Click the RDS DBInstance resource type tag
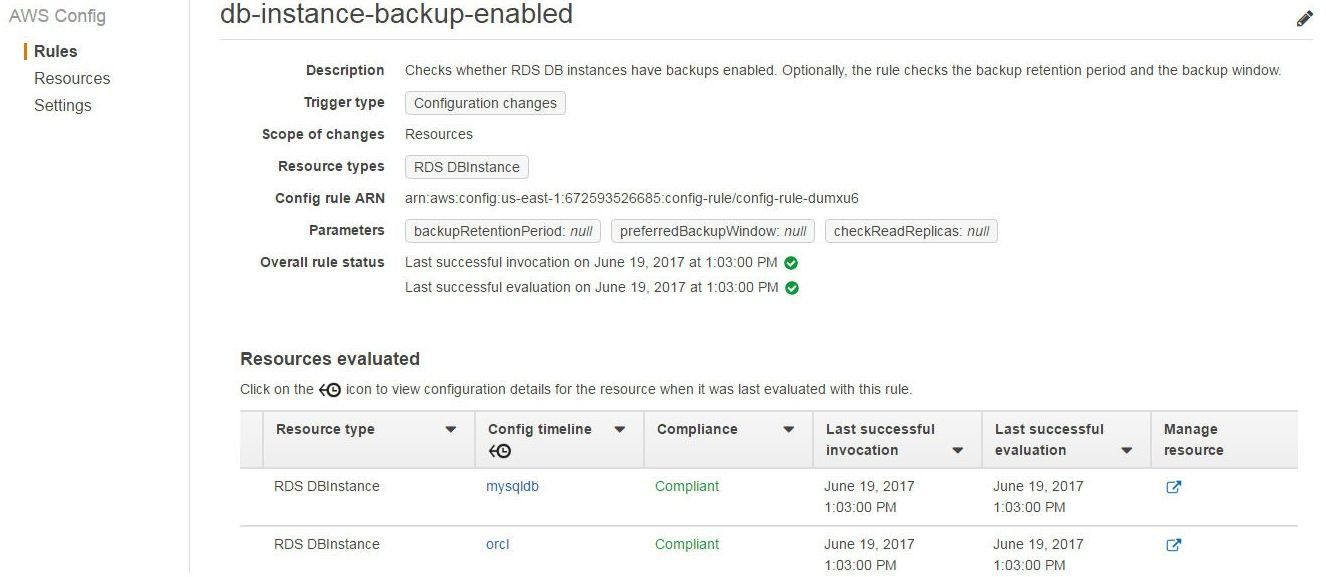The image size is (1326, 577). pos(467,167)
